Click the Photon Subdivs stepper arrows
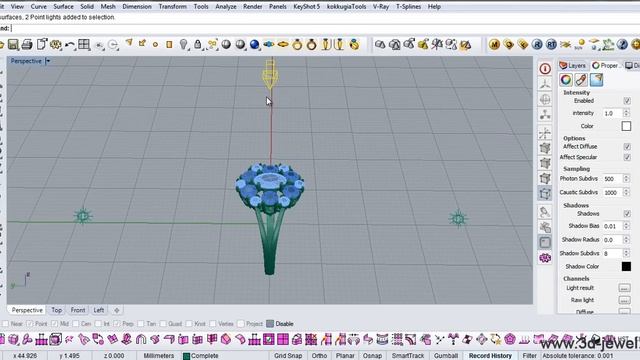640x360 pixels. [626, 179]
